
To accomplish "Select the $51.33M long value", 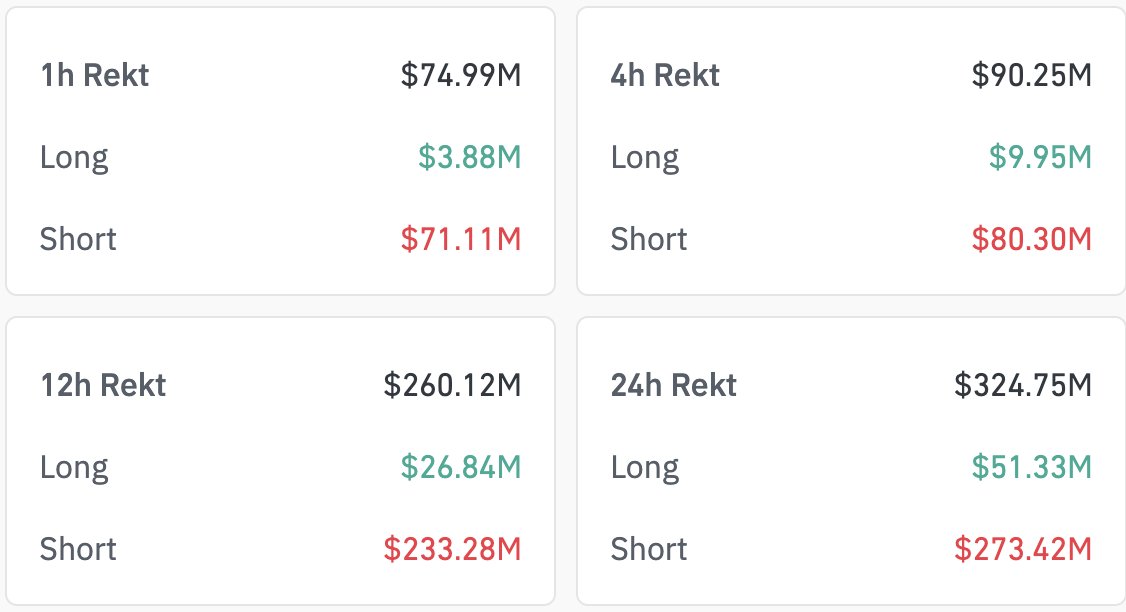I will click(1031, 467).
